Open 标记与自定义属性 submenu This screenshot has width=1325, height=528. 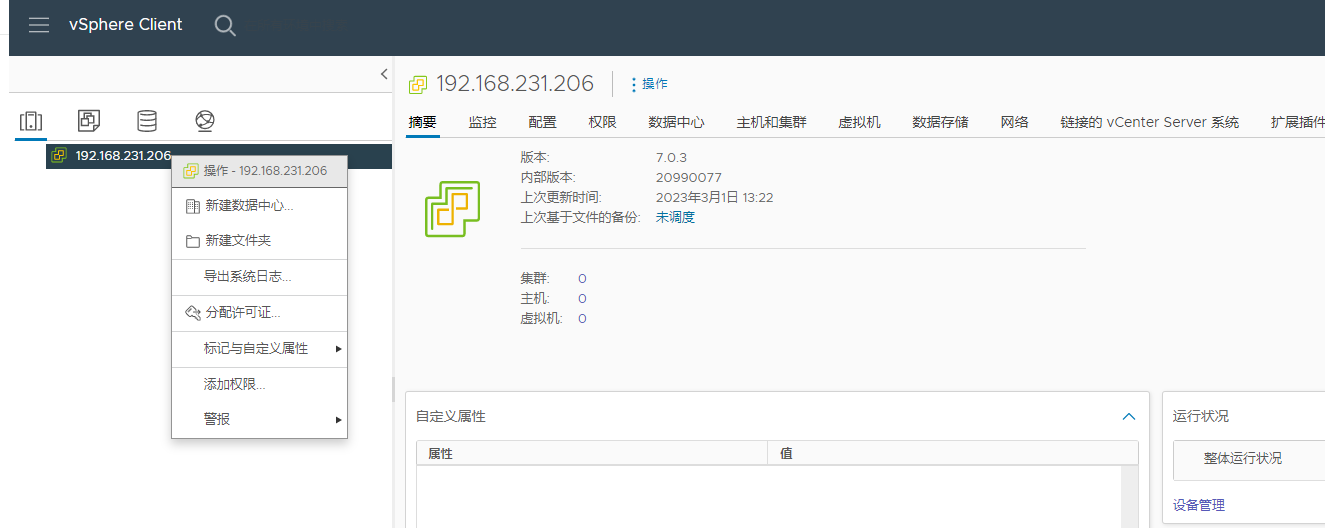coord(259,349)
